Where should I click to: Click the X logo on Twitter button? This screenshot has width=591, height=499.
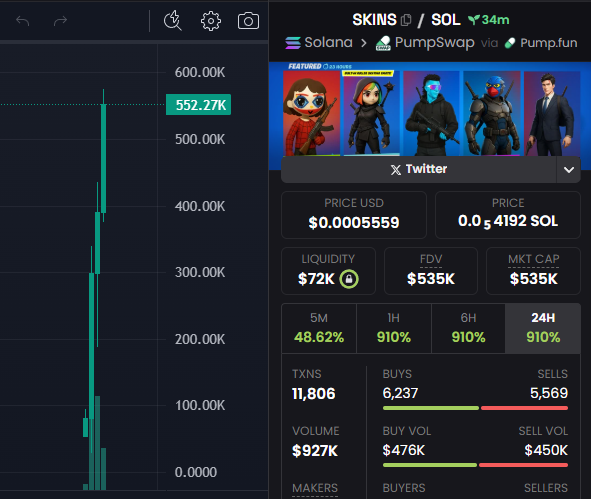pos(396,170)
